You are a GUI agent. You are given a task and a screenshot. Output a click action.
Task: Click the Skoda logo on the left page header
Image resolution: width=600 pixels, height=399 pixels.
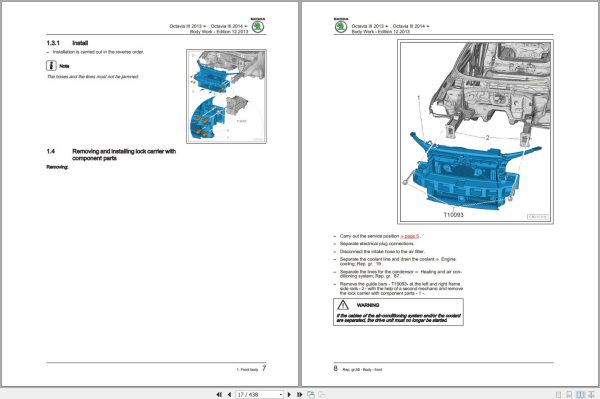pyautogui.click(x=258, y=27)
